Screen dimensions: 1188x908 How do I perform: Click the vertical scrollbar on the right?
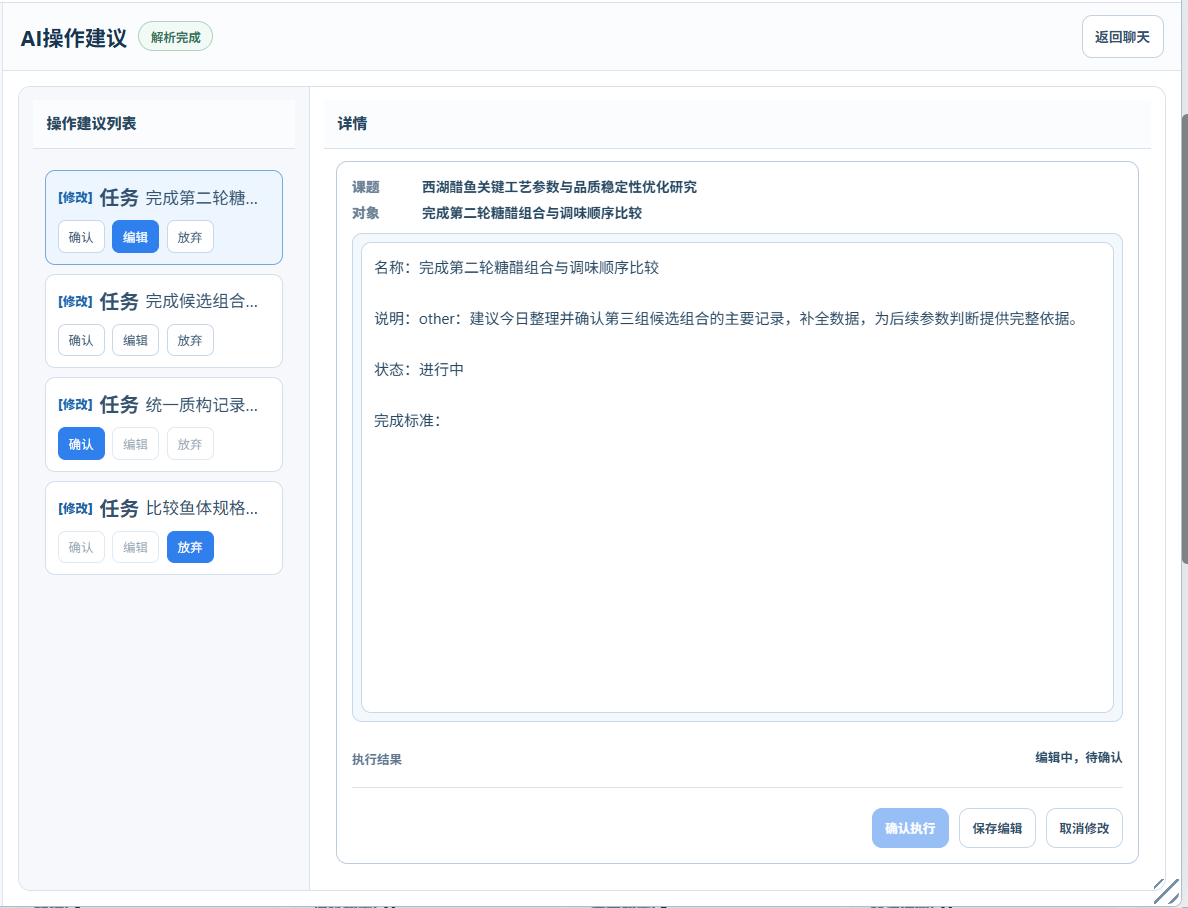tap(1184, 338)
